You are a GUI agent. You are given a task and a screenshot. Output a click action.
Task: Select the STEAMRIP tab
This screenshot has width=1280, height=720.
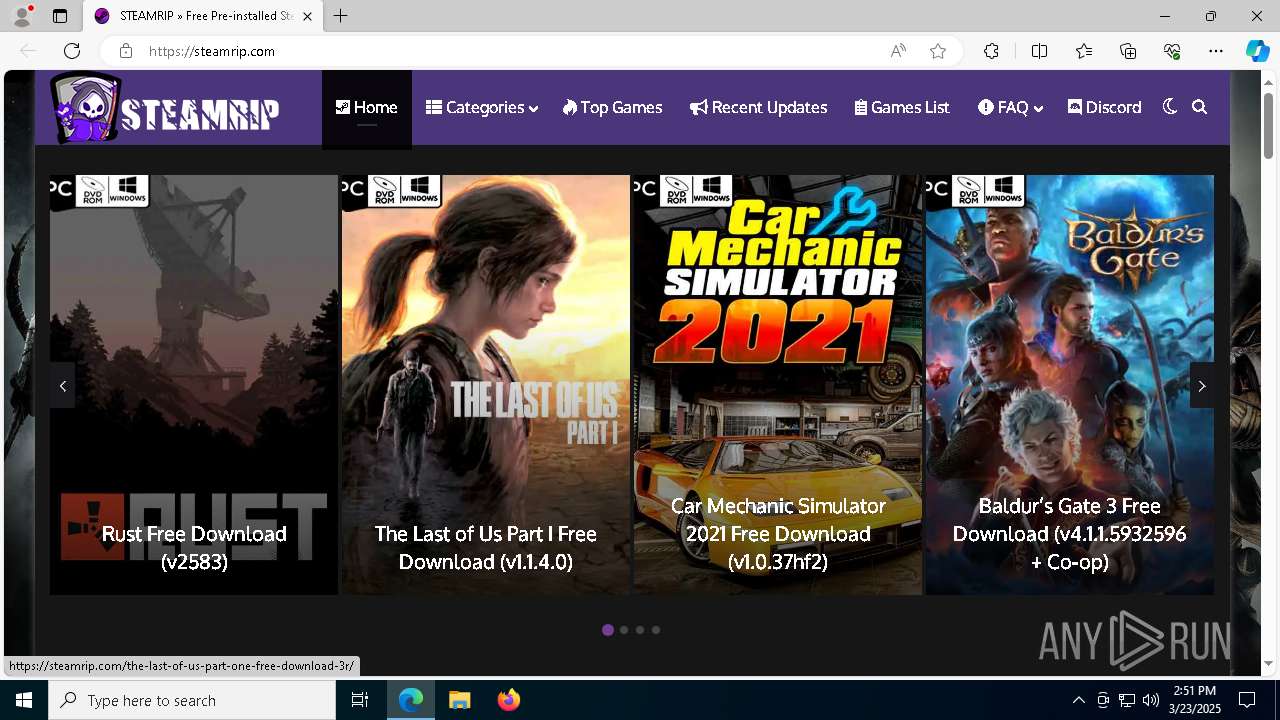point(204,16)
